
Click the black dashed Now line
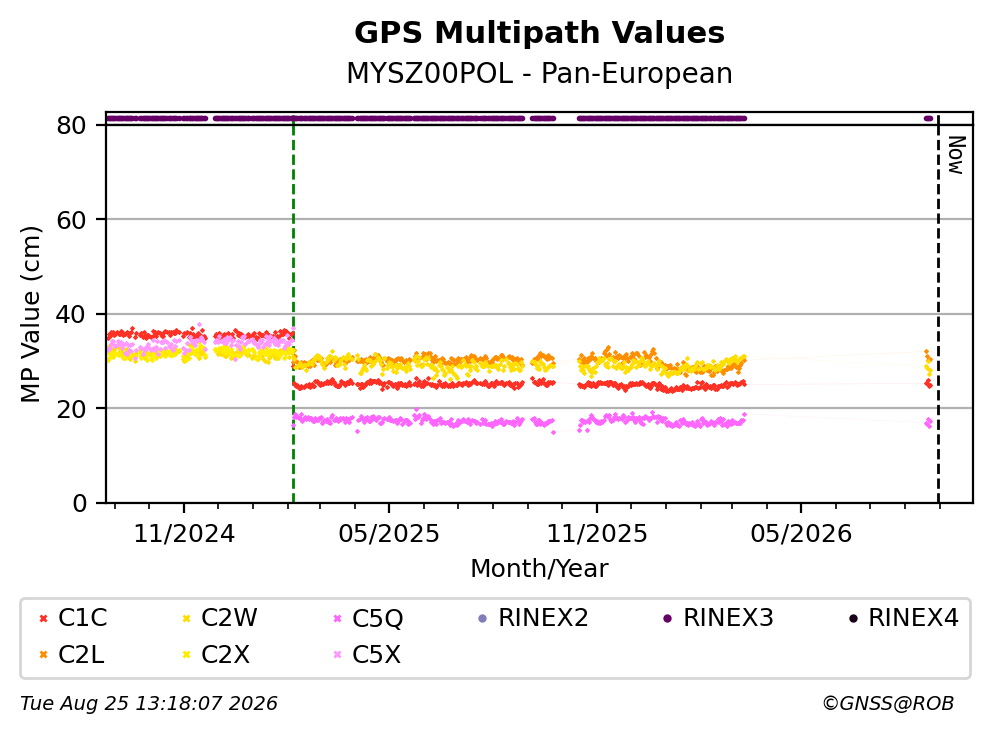938,310
